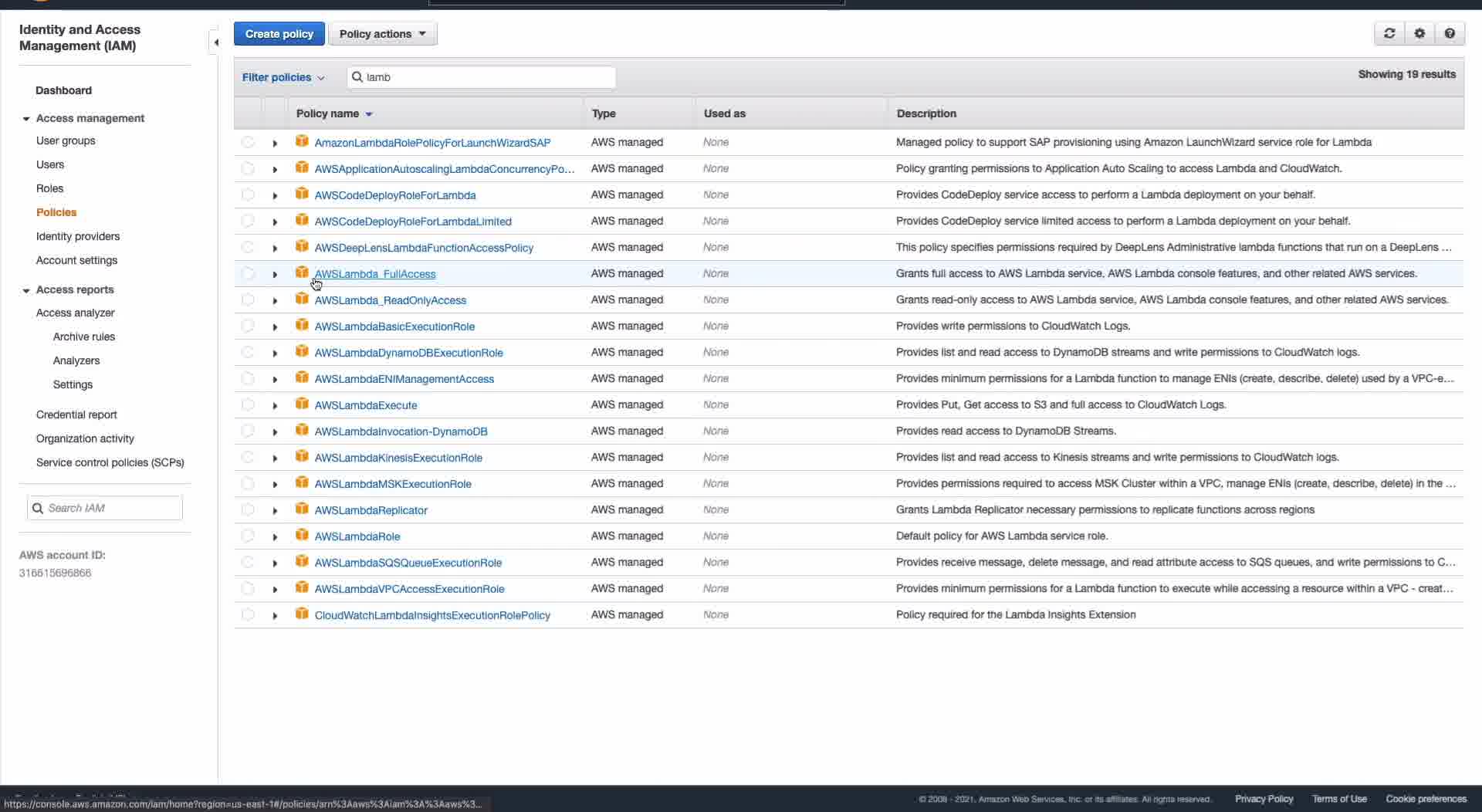Click the policy icon for AWSLambdaSQSQueueExecutionRole
This screenshot has height=812, width=1482.
[302, 561]
